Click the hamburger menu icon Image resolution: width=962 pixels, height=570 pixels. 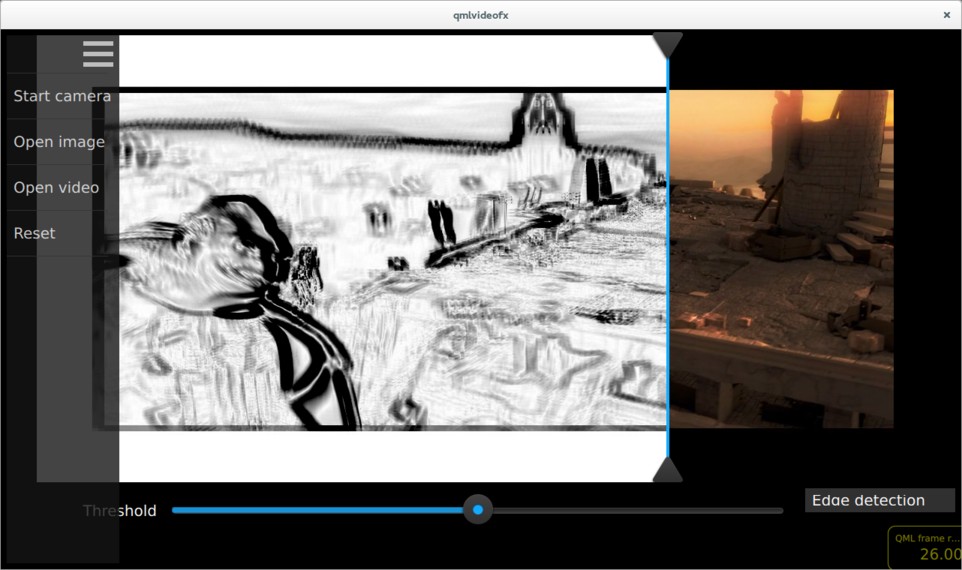coord(98,54)
